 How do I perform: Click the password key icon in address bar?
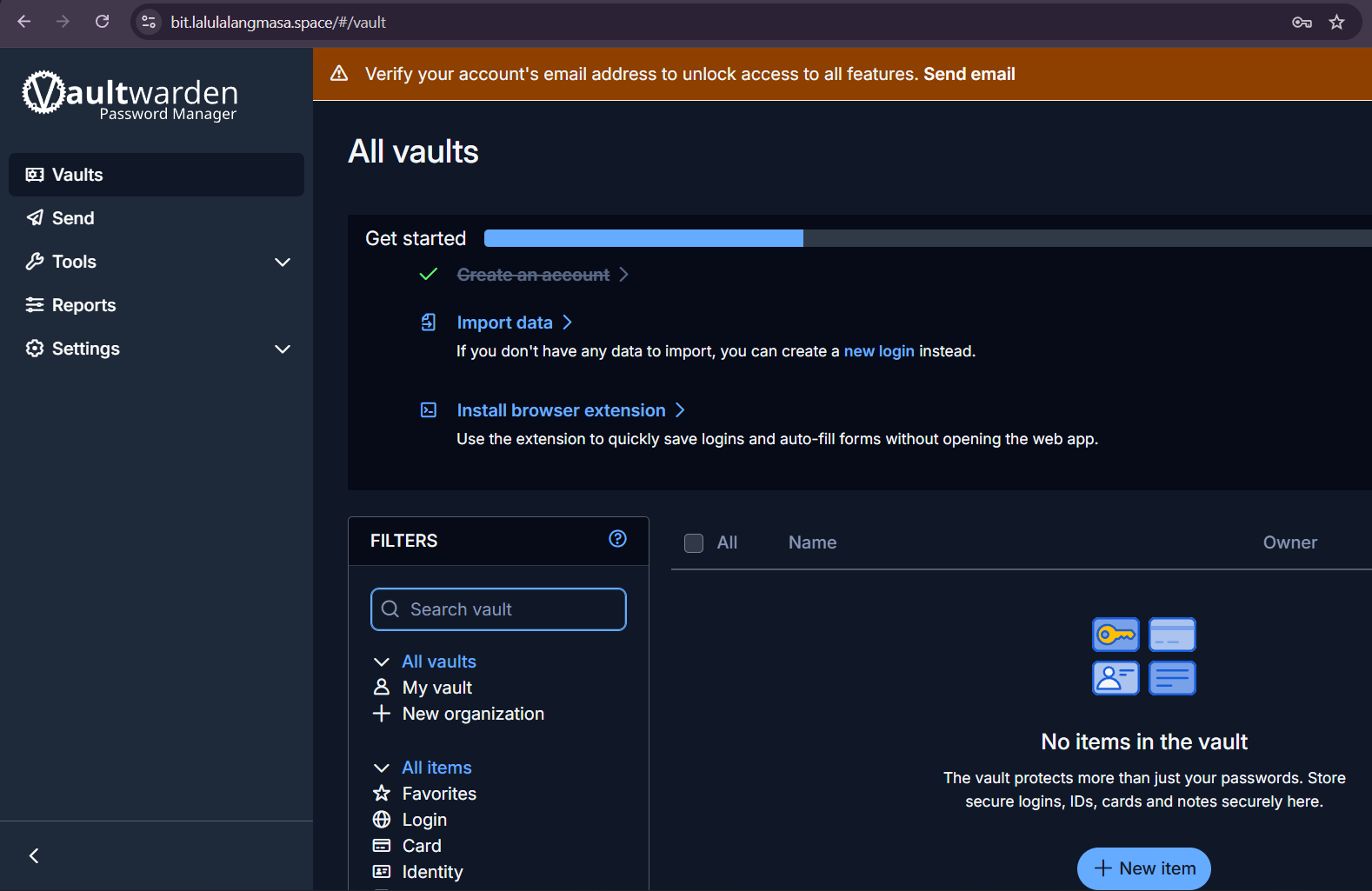point(1301,23)
